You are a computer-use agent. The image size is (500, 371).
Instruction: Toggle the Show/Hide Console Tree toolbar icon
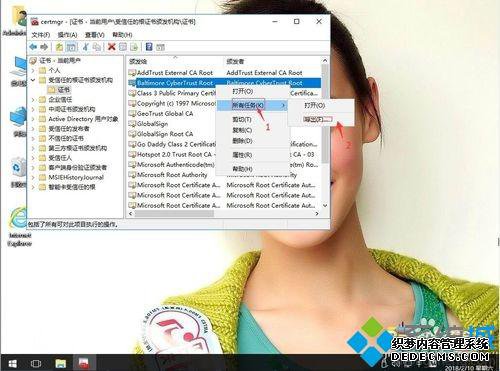pyautogui.click(x=71, y=47)
